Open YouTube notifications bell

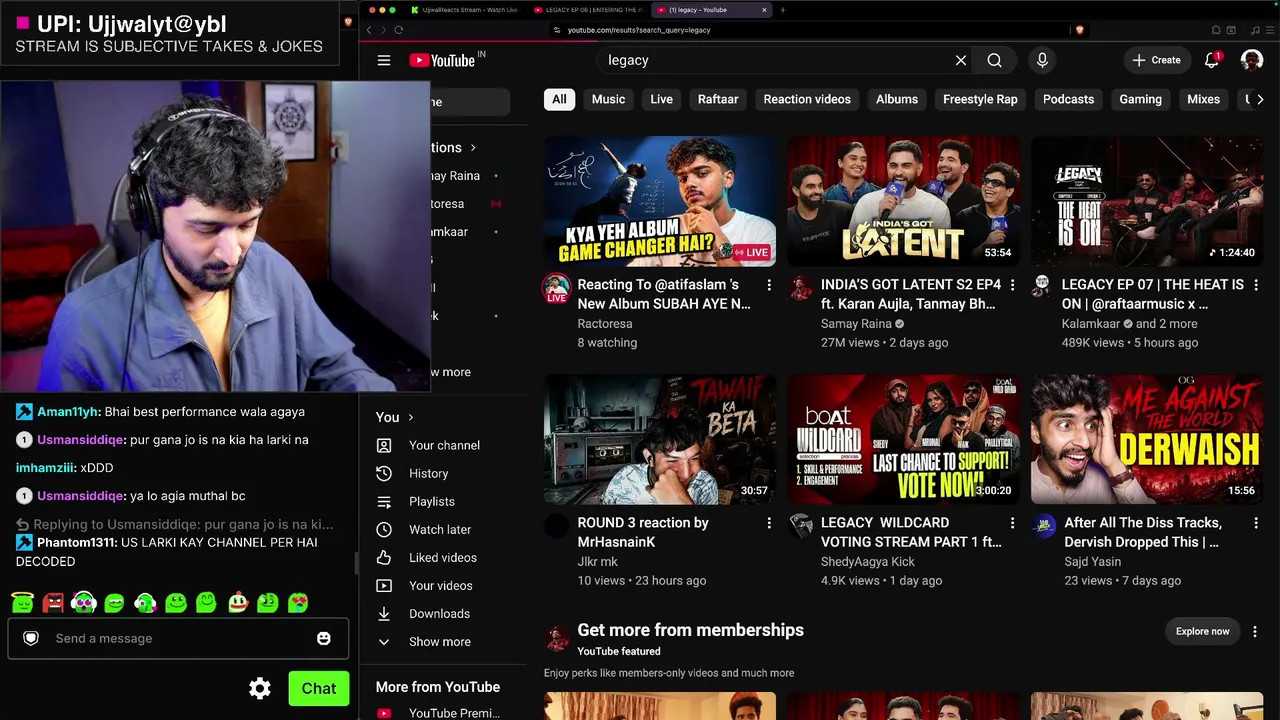point(1212,60)
